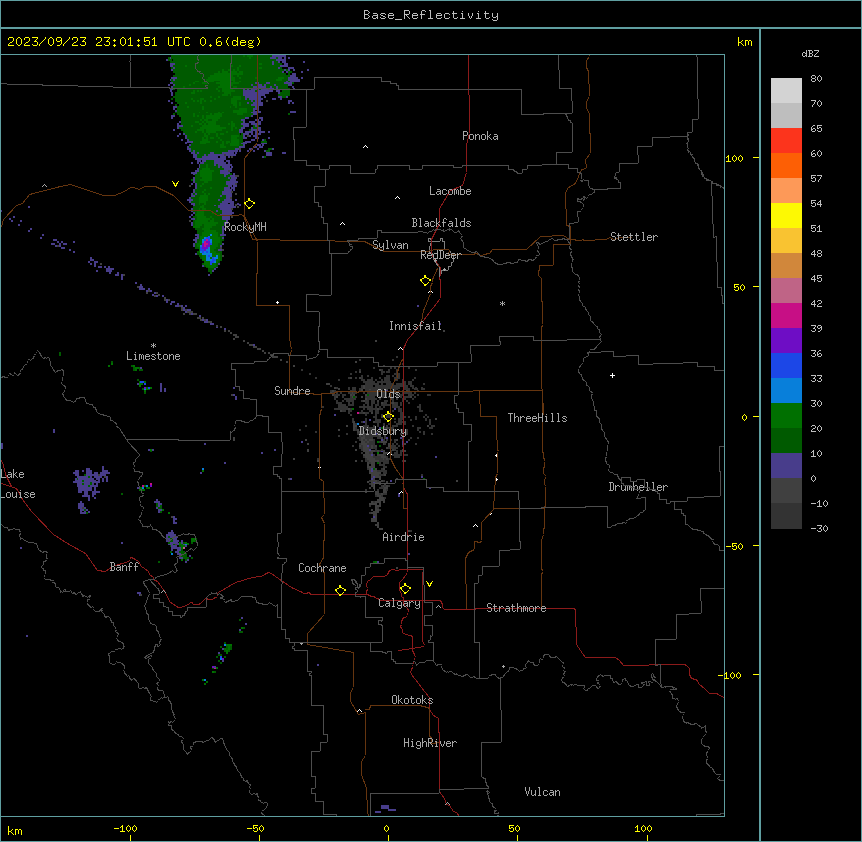This screenshot has height=842, width=862.
Task: Click the white 70-80 dBZ legend swatch
Action: (x=786, y=91)
